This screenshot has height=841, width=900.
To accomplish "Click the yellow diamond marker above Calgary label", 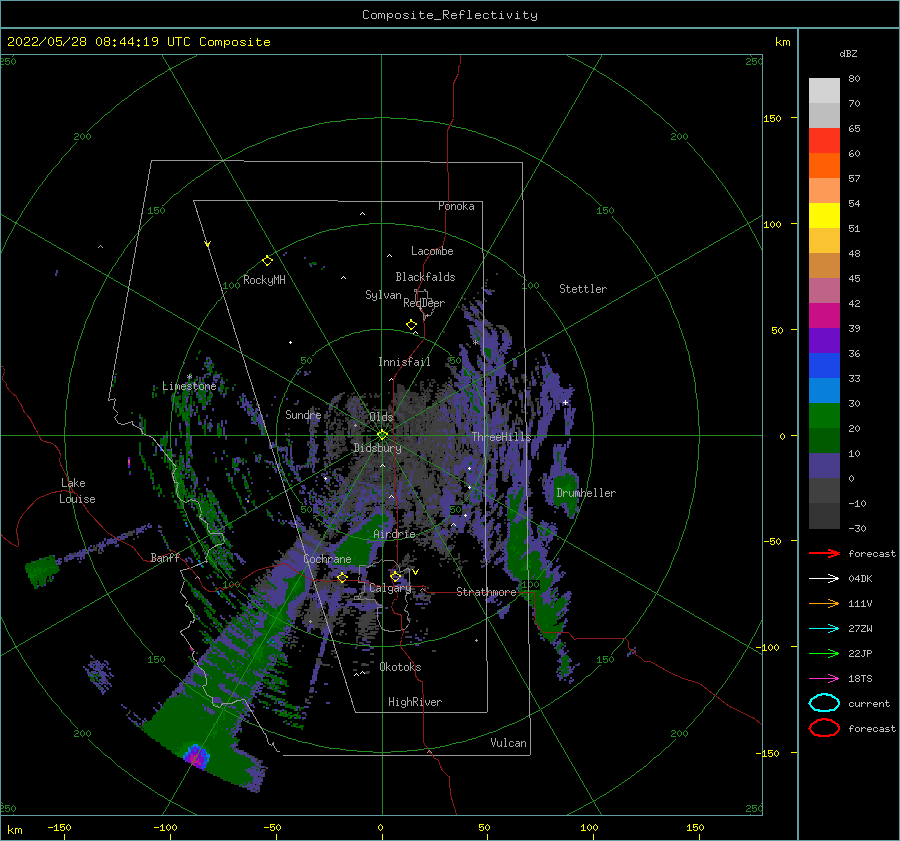I will (x=395, y=576).
